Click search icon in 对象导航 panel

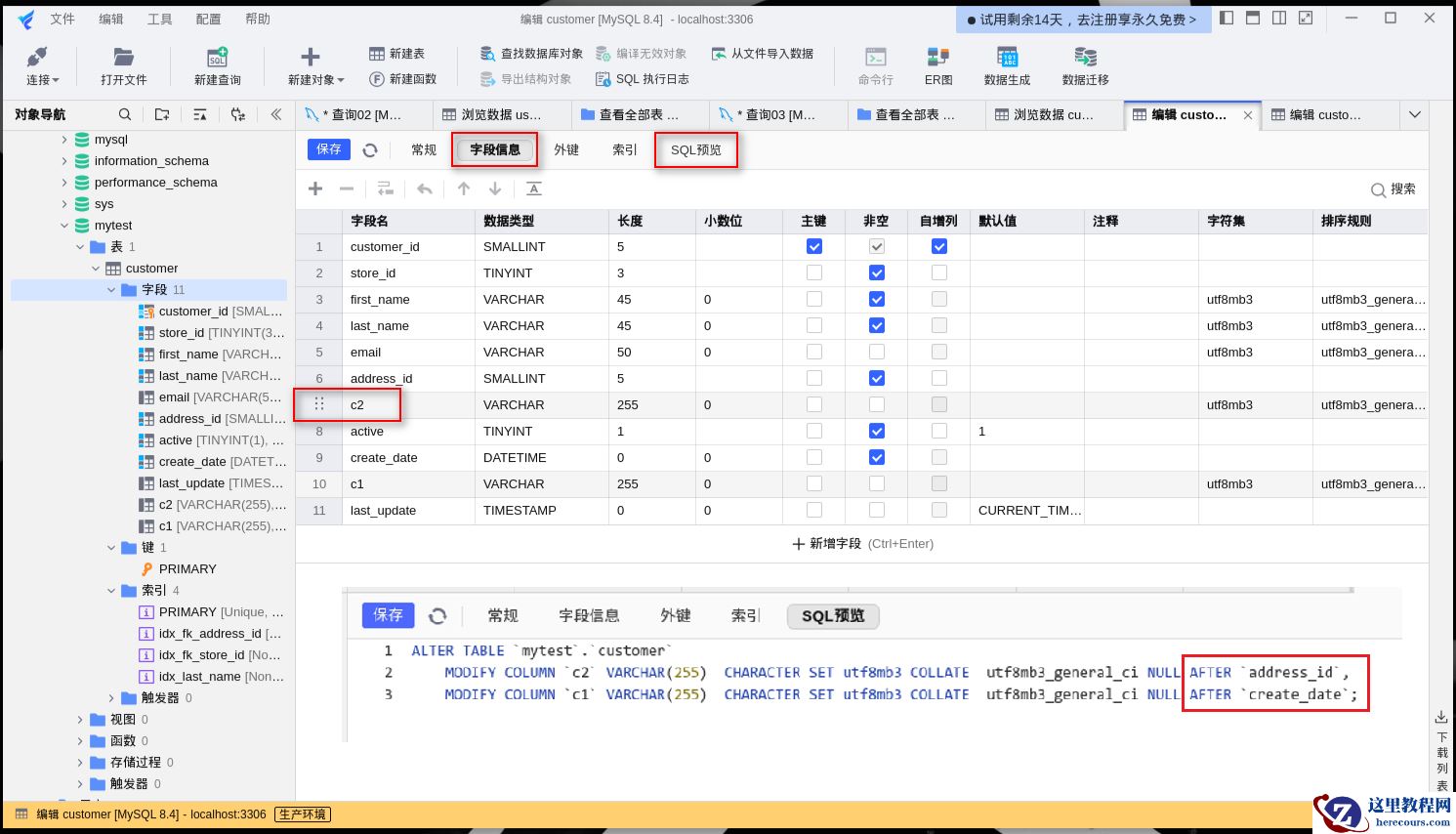coord(124,114)
